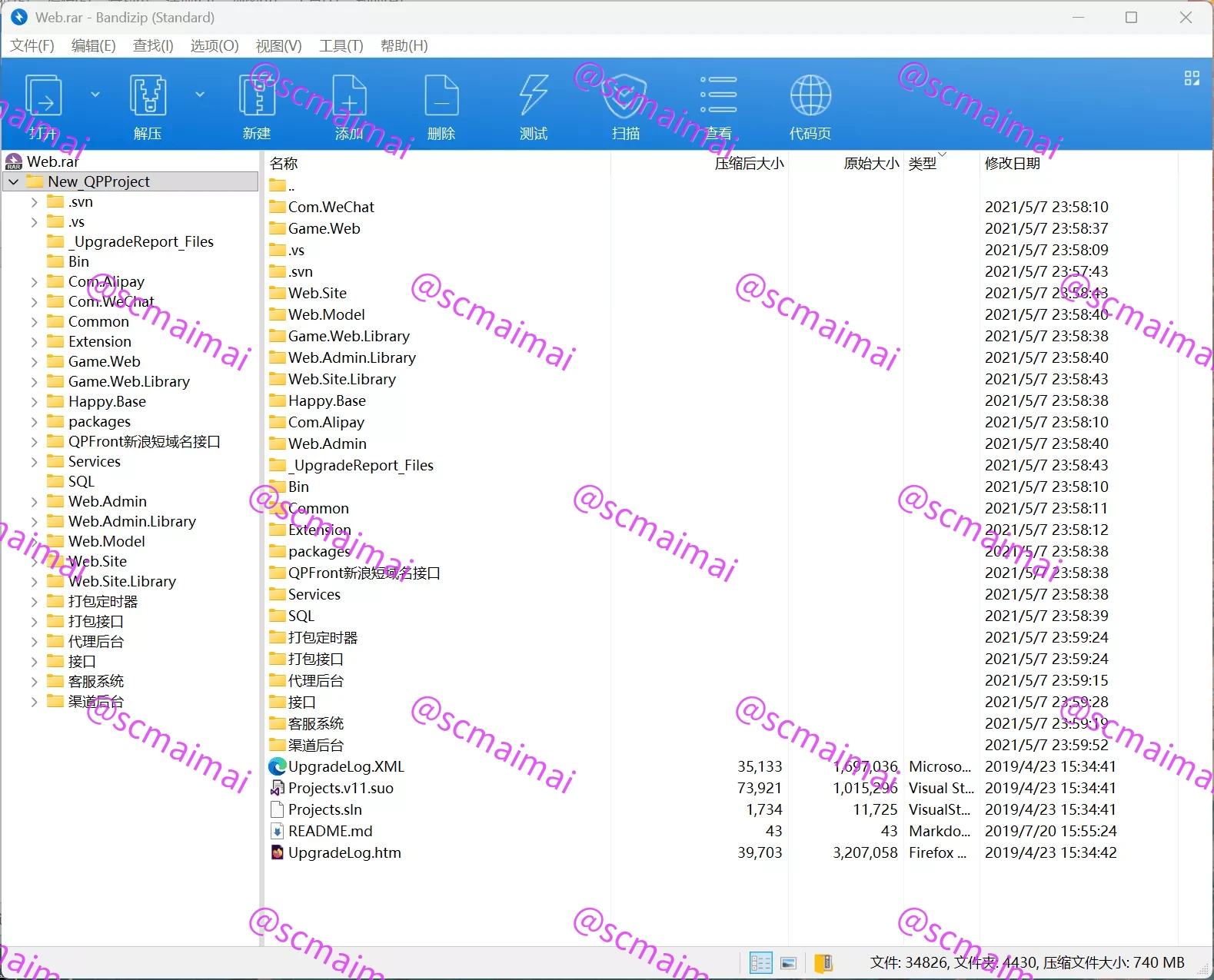The image size is (1214, 980).
Task: Open the 帮助(H) menu
Action: (404, 45)
